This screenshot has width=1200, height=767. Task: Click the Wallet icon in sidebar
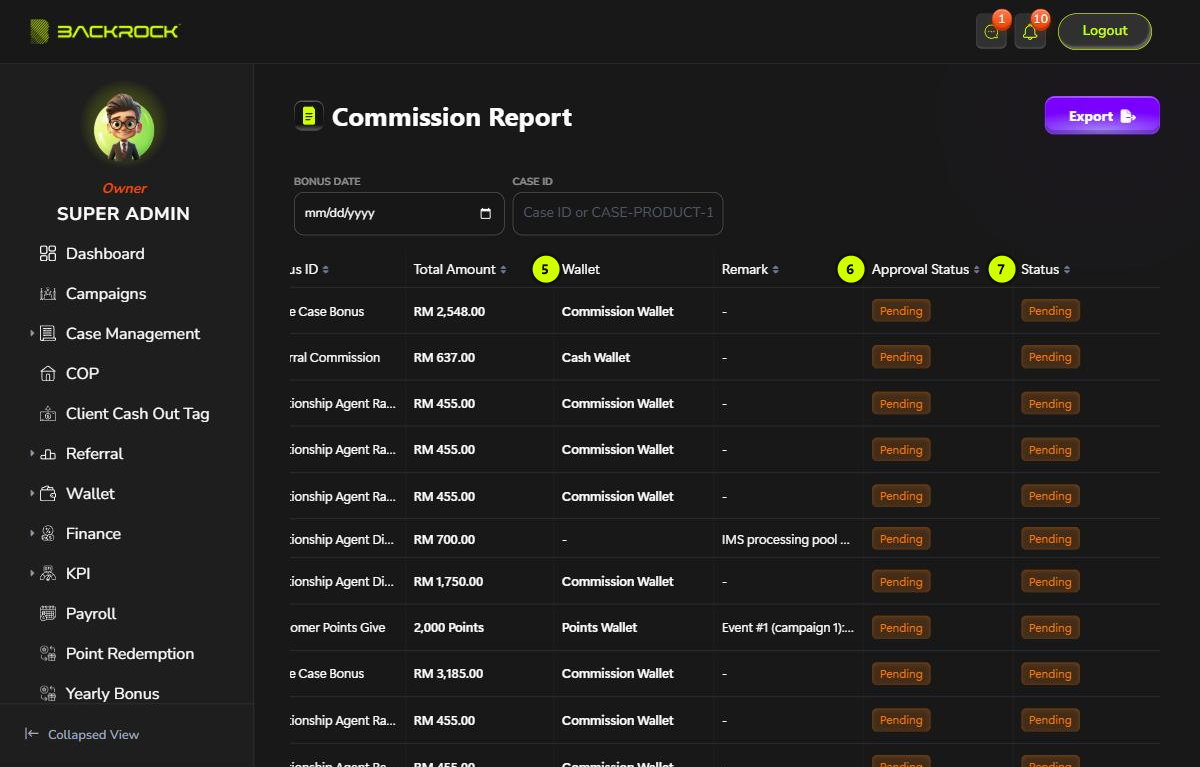click(47, 494)
